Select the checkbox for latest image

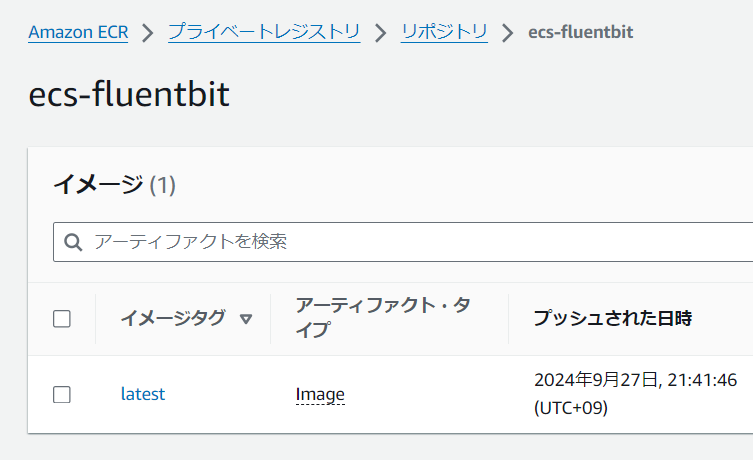coord(62,395)
